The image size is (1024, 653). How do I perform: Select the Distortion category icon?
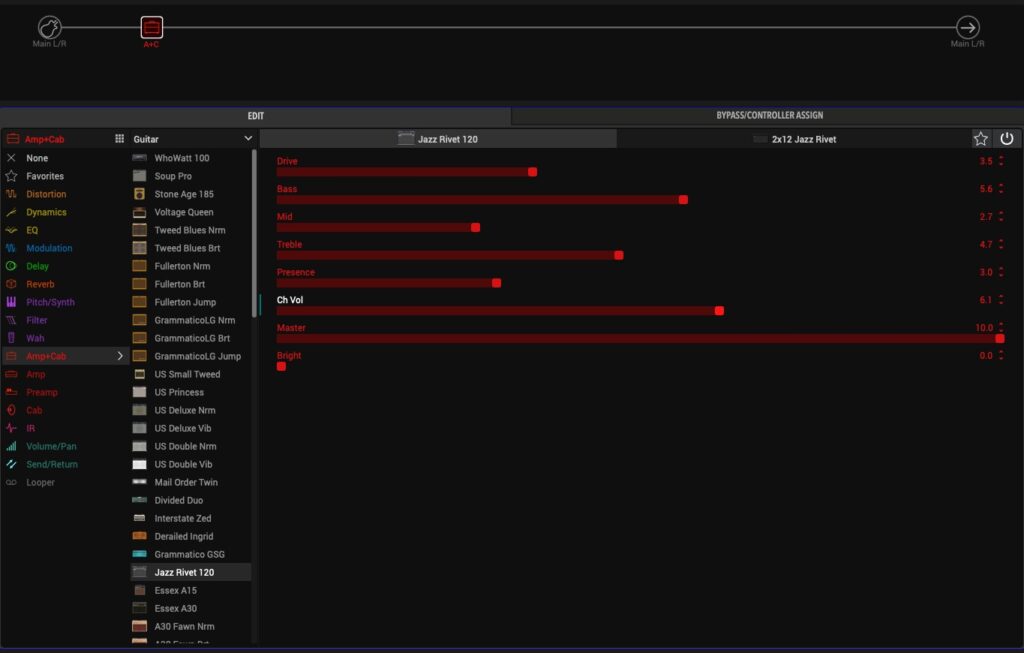click(x=12, y=194)
